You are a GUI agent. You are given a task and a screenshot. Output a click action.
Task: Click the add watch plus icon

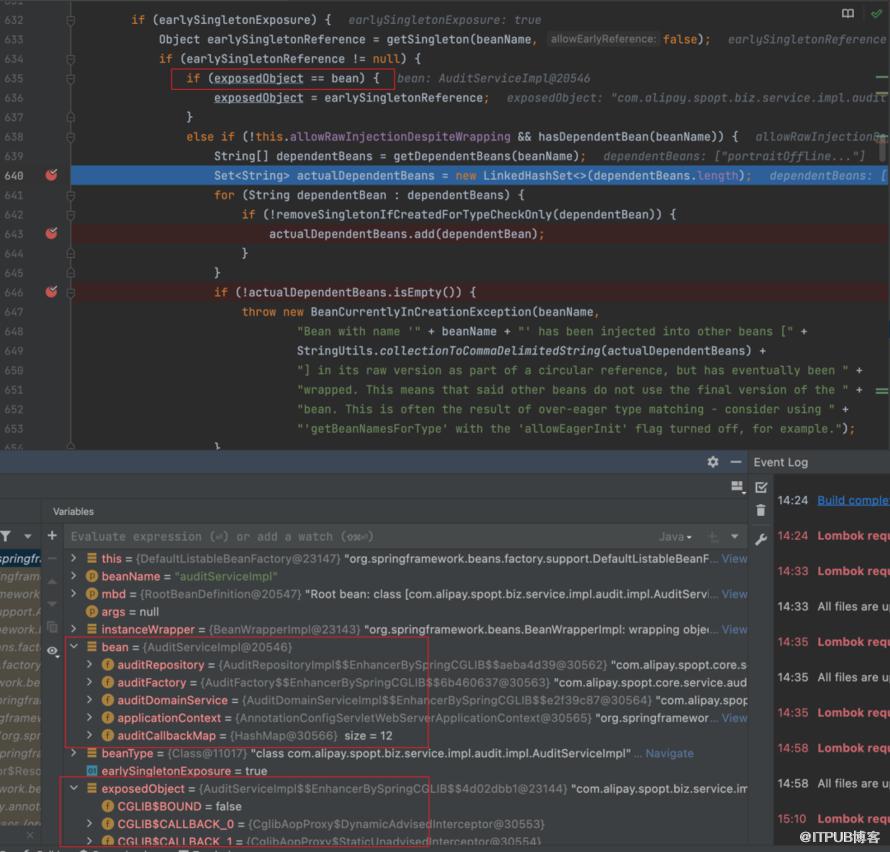coord(52,536)
